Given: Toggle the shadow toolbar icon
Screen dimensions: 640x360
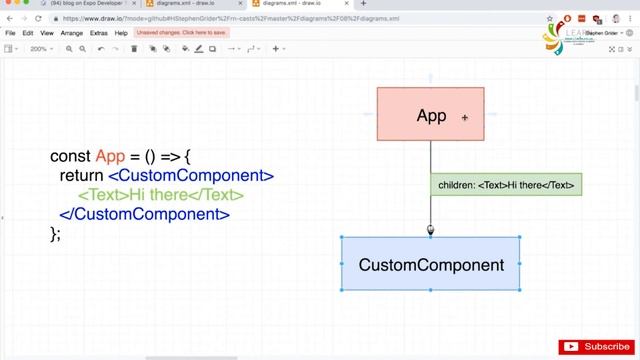Looking at the screenshot, I should 212,49.
